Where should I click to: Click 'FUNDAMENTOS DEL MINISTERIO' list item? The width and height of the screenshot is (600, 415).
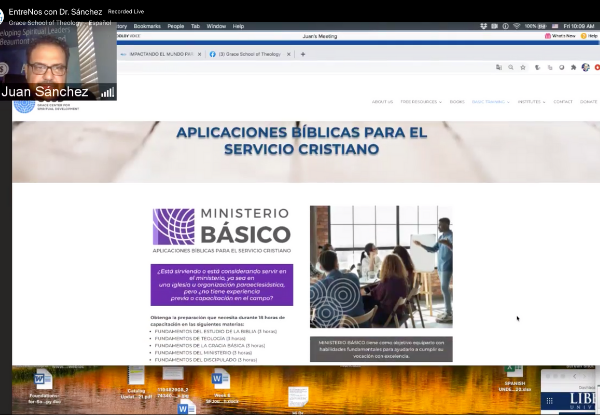[x=203, y=353]
